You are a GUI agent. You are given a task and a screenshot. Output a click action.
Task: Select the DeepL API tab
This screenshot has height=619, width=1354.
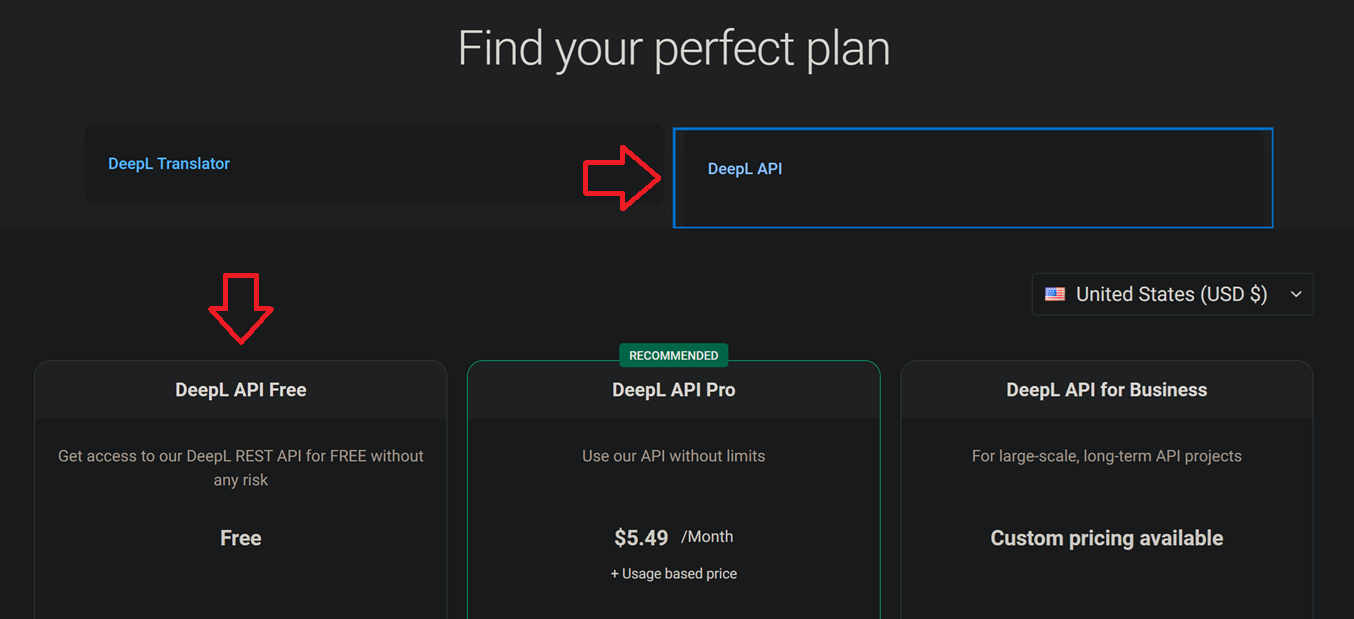[745, 169]
